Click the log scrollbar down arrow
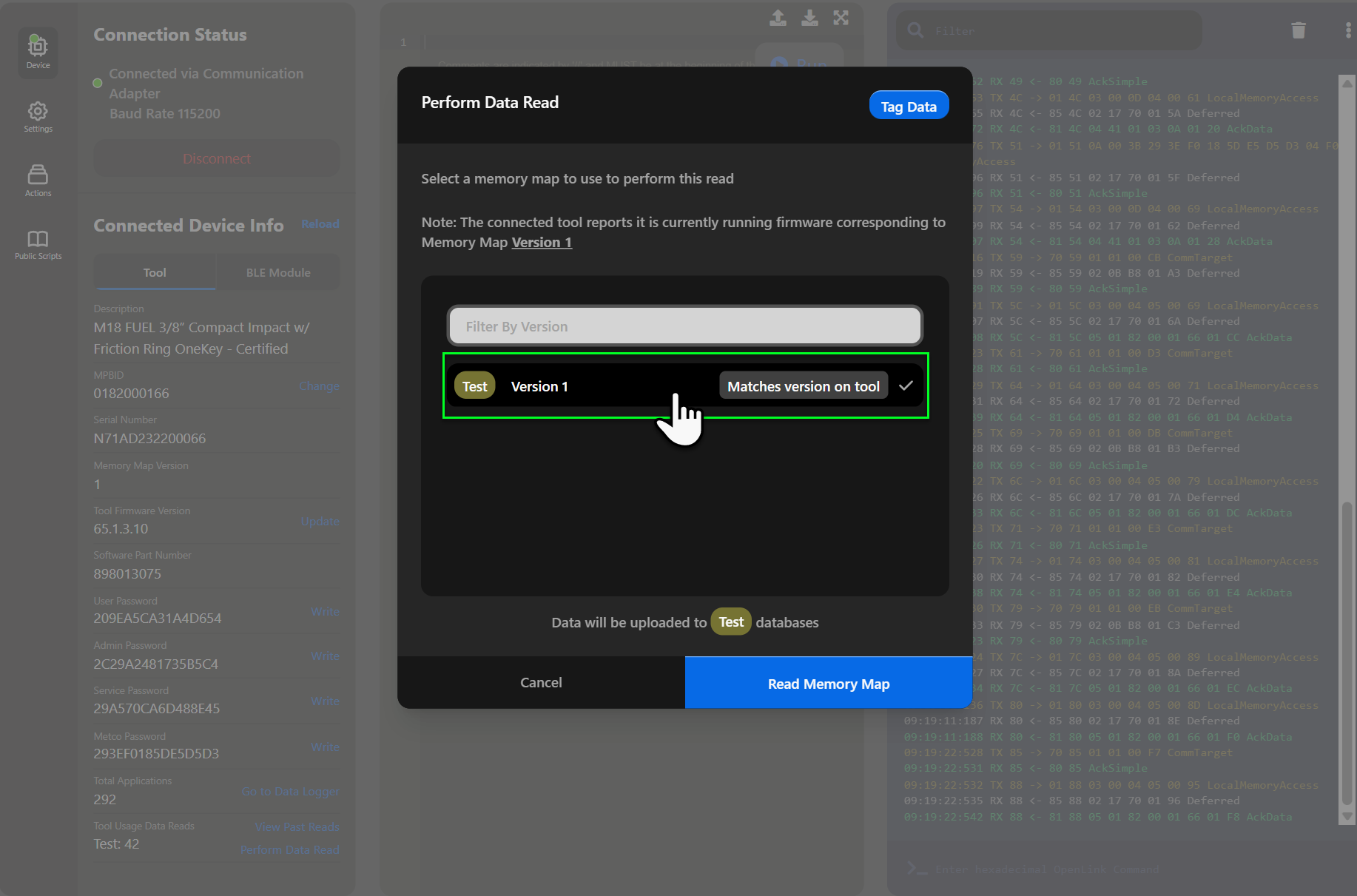The image size is (1357, 896). tap(1347, 817)
